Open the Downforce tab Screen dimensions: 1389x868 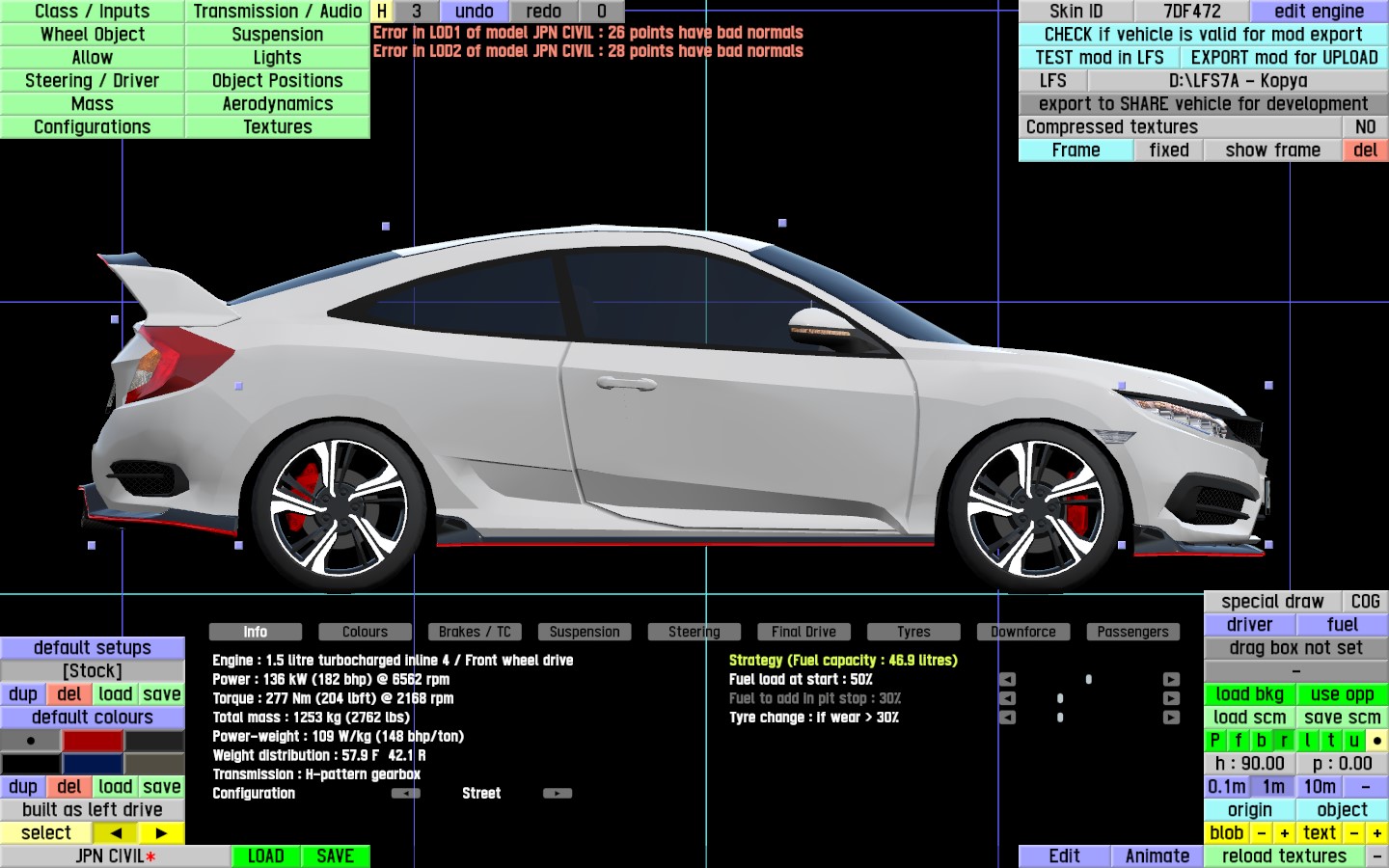[1023, 632]
